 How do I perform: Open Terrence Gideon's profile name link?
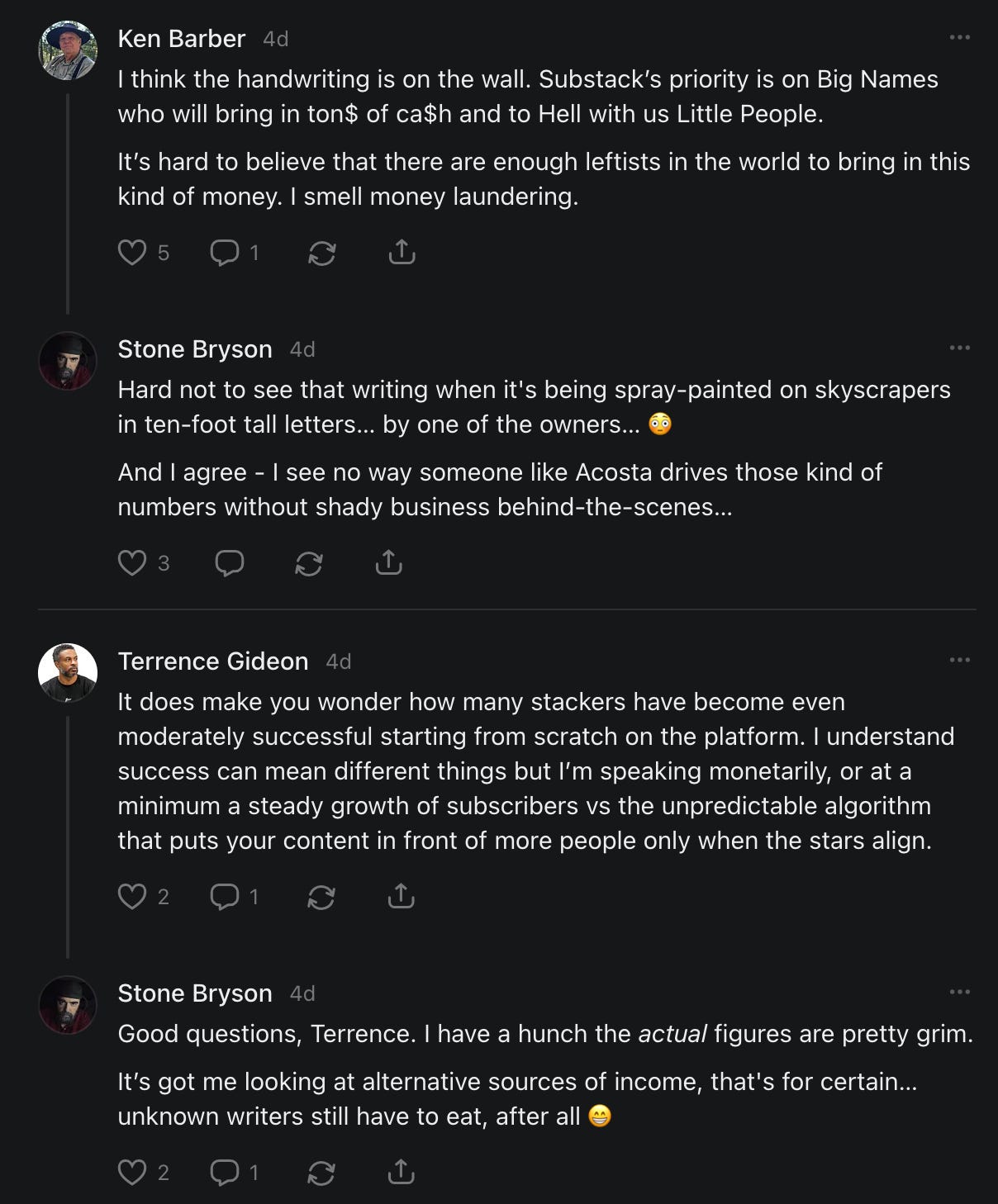point(212,661)
